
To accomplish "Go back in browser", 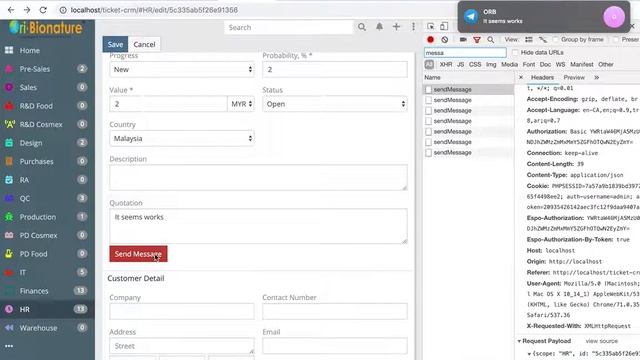I will [11, 10].
